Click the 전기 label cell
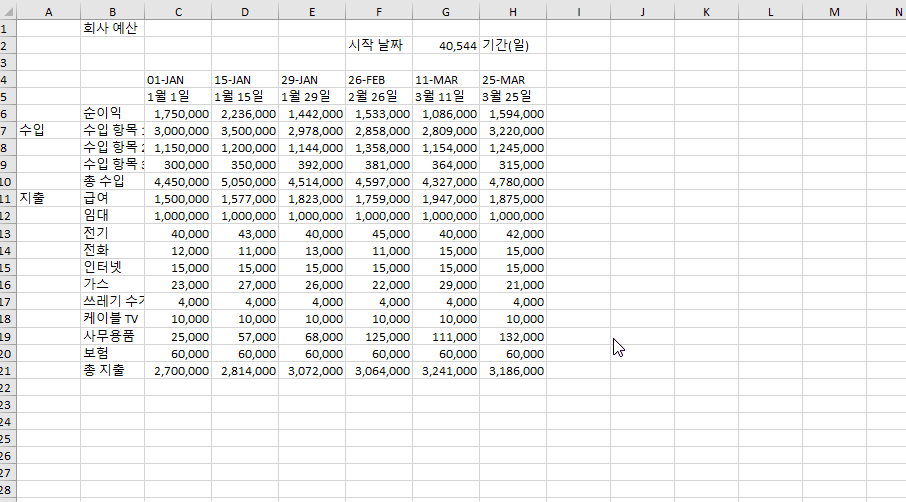This screenshot has width=906, height=502. 112,233
